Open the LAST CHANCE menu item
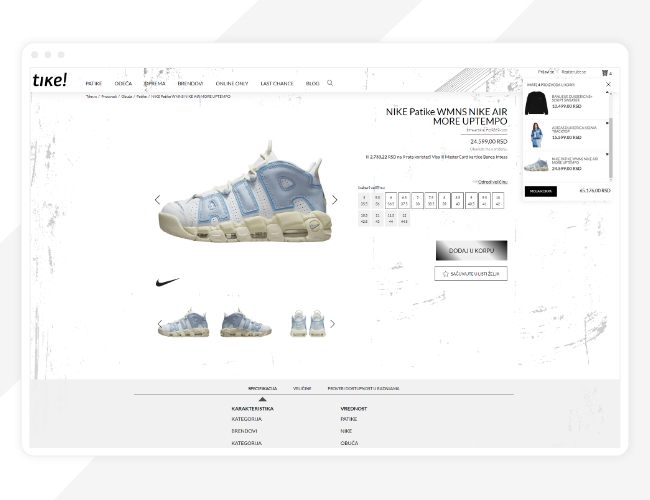This screenshot has width=650, height=500. pyautogui.click(x=276, y=83)
